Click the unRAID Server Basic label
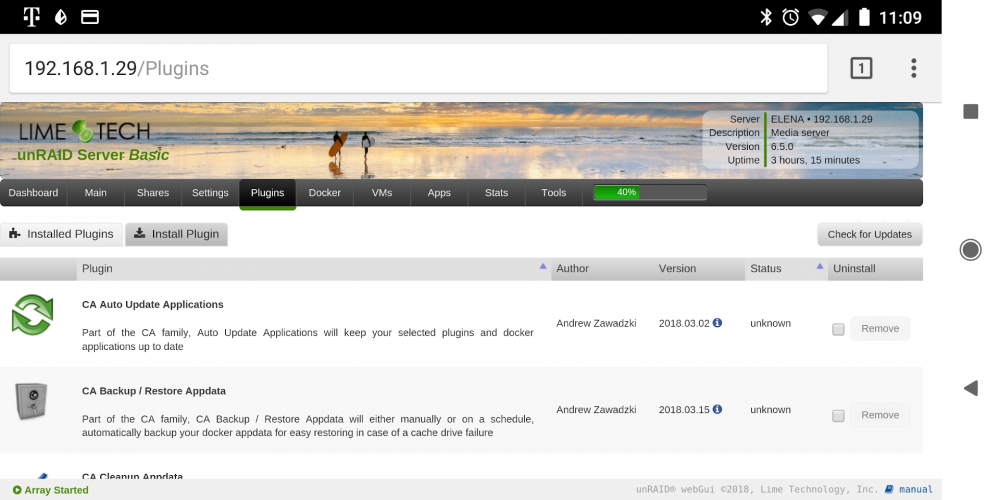 coord(93,155)
